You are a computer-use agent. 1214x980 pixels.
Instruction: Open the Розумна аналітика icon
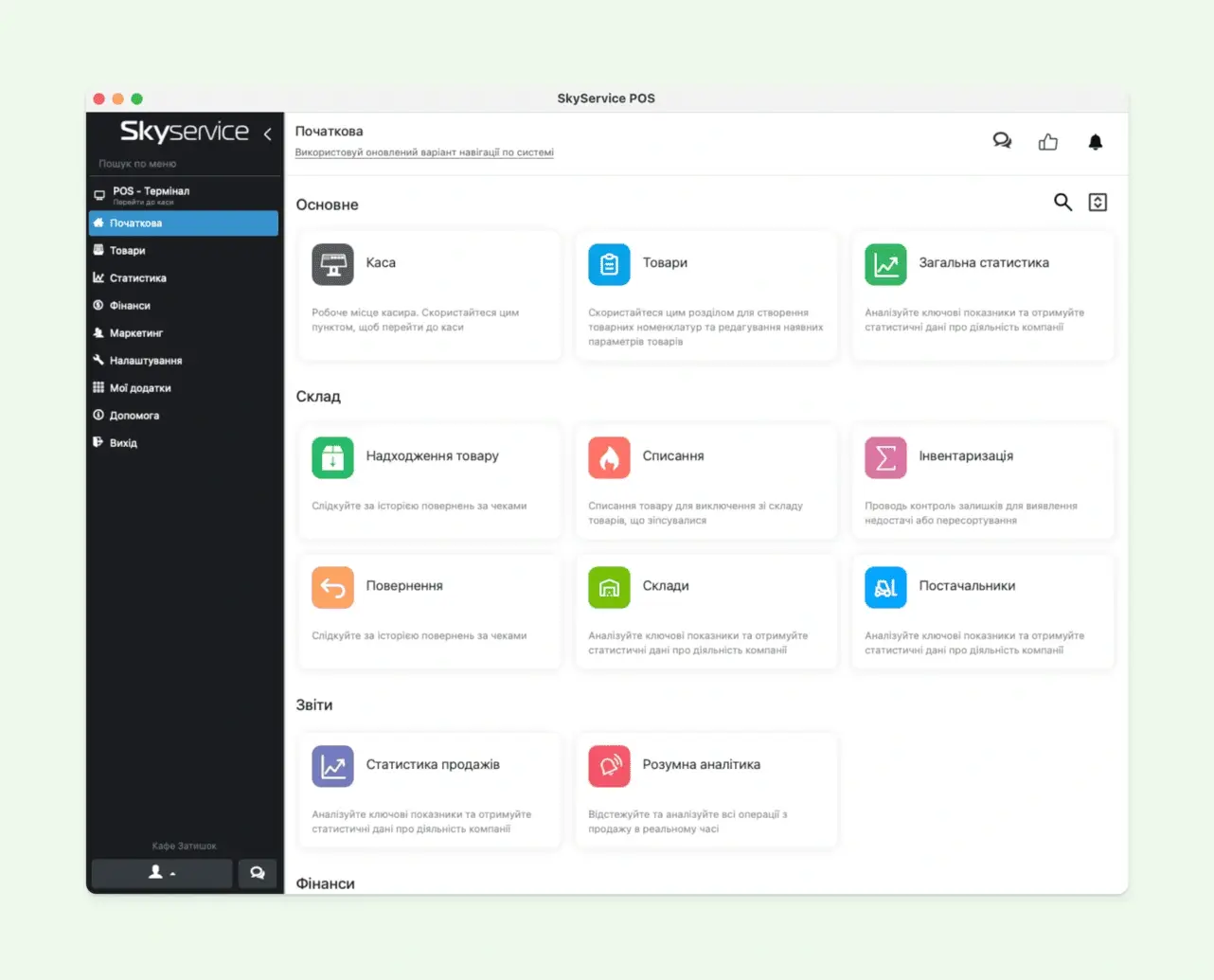[609, 766]
